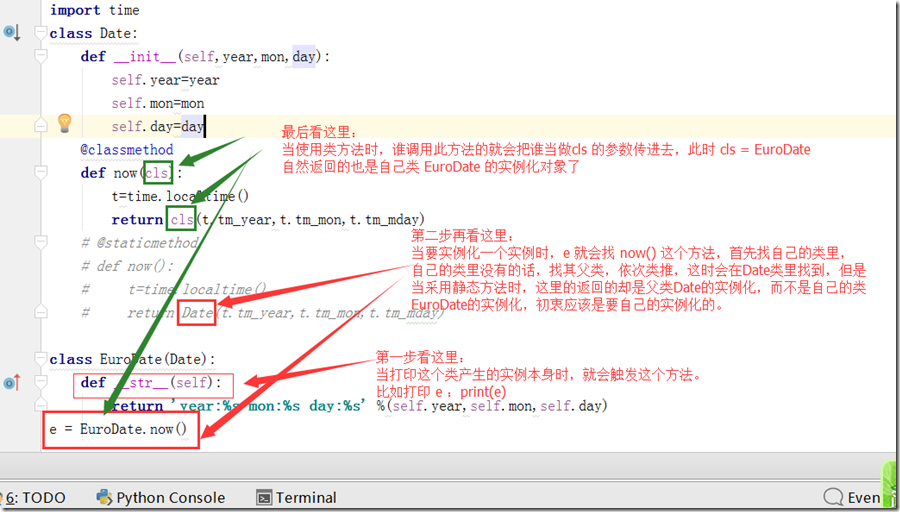Collapse the def now(cls) fold marker
The height and width of the screenshot is (512, 900).
[x=41, y=172]
